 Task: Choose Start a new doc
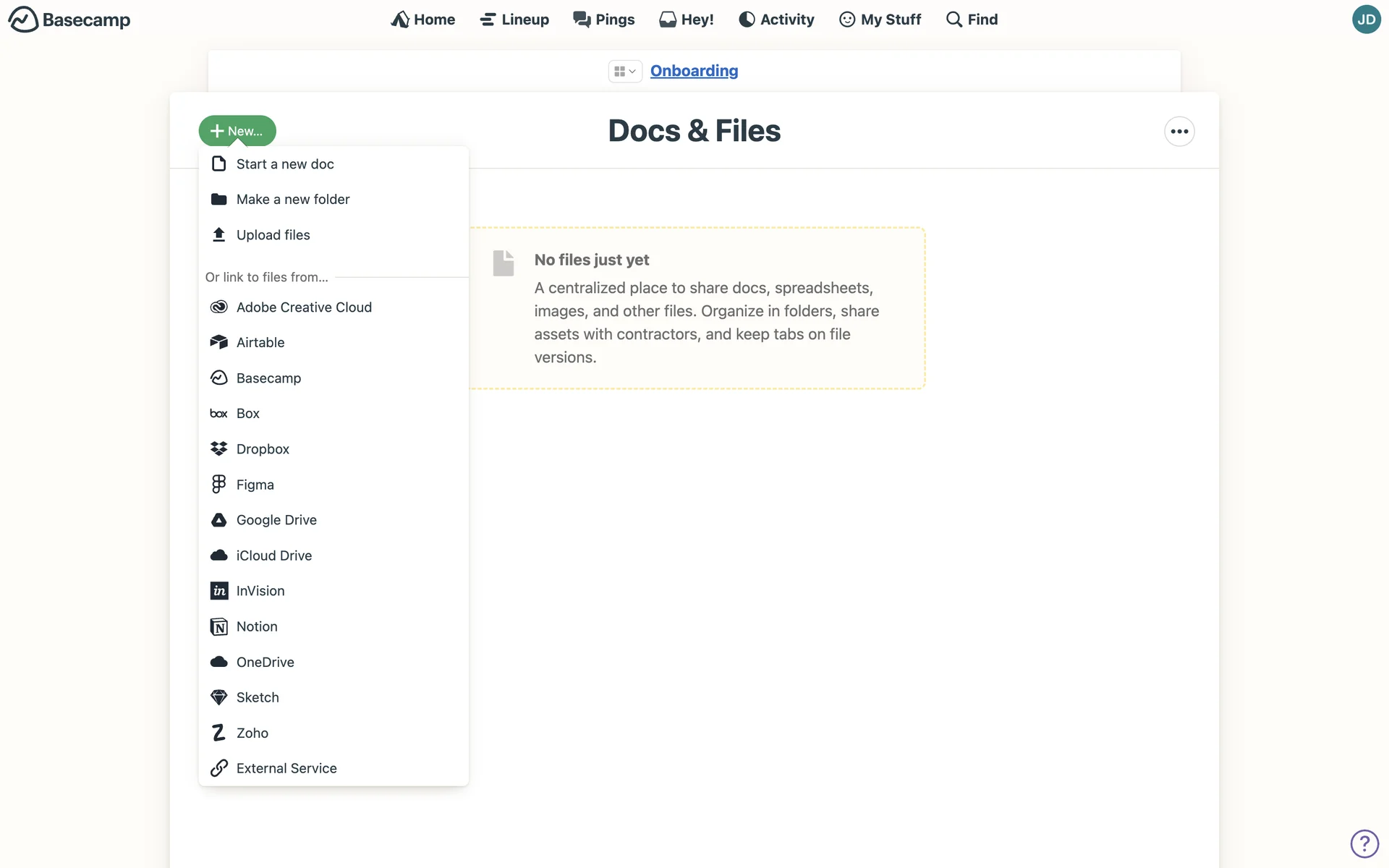(285, 164)
